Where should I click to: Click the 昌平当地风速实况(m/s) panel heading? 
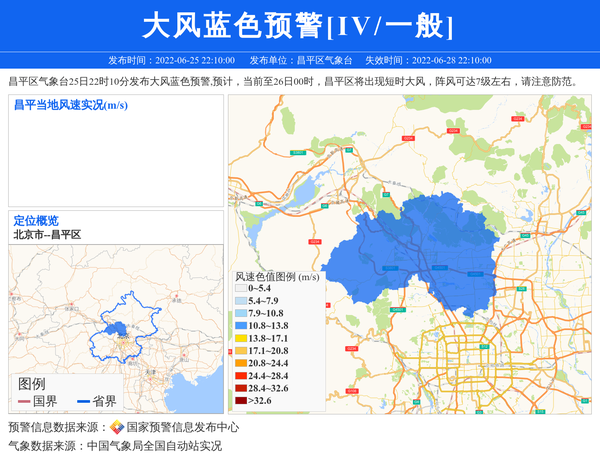pos(70,105)
